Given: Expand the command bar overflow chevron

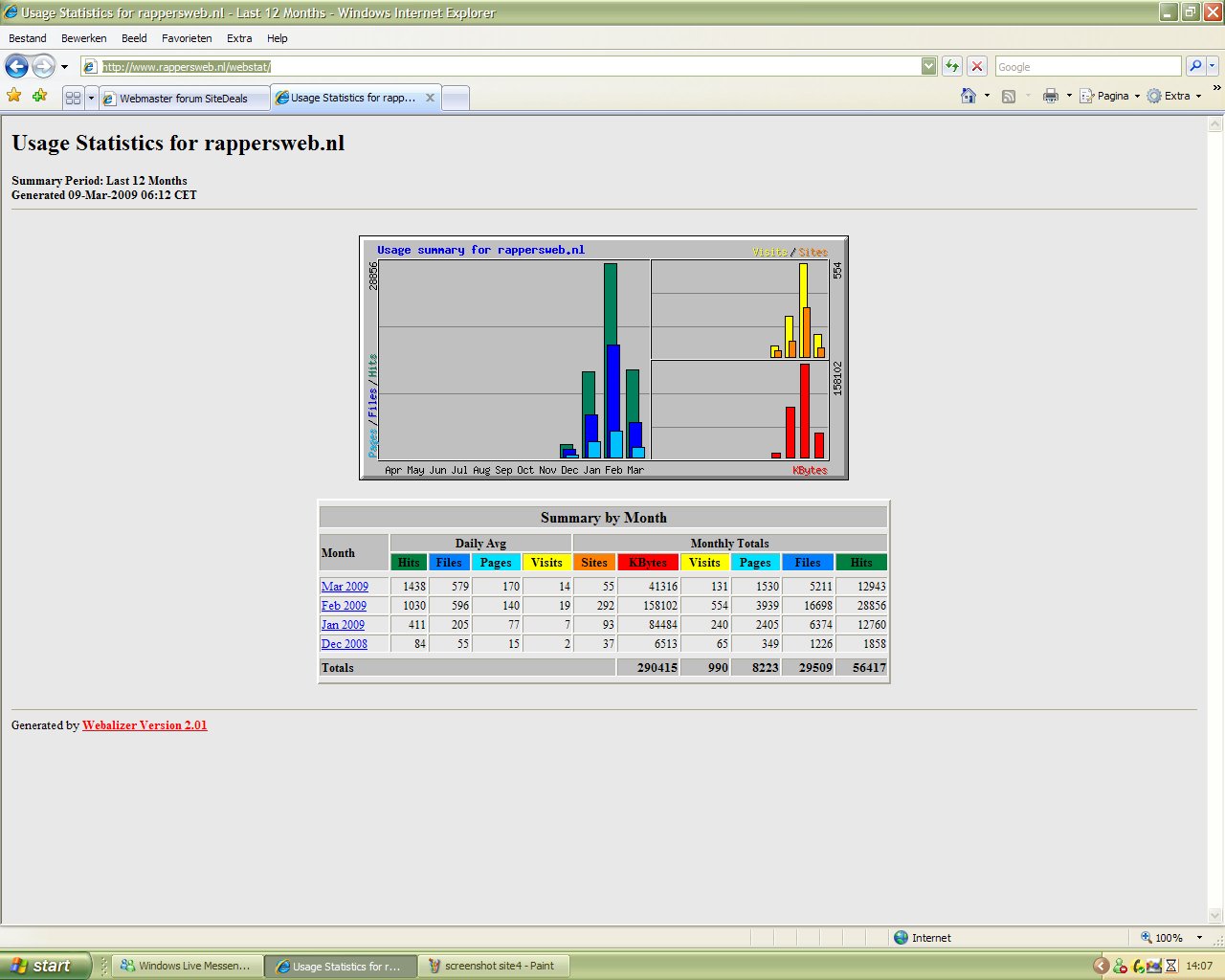Looking at the screenshot, I should tap(1216, 88).
